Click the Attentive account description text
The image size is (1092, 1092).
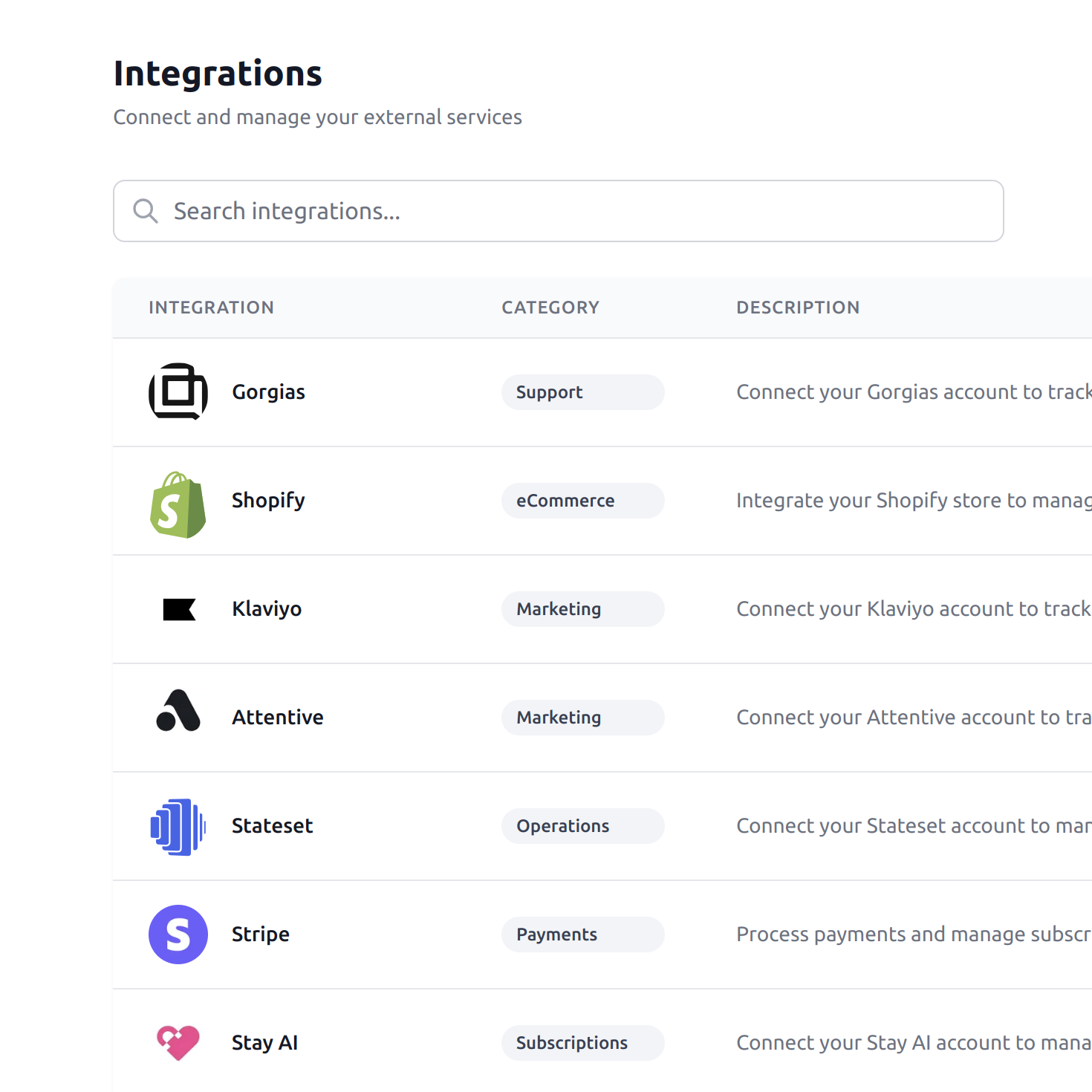click(914, 718)
